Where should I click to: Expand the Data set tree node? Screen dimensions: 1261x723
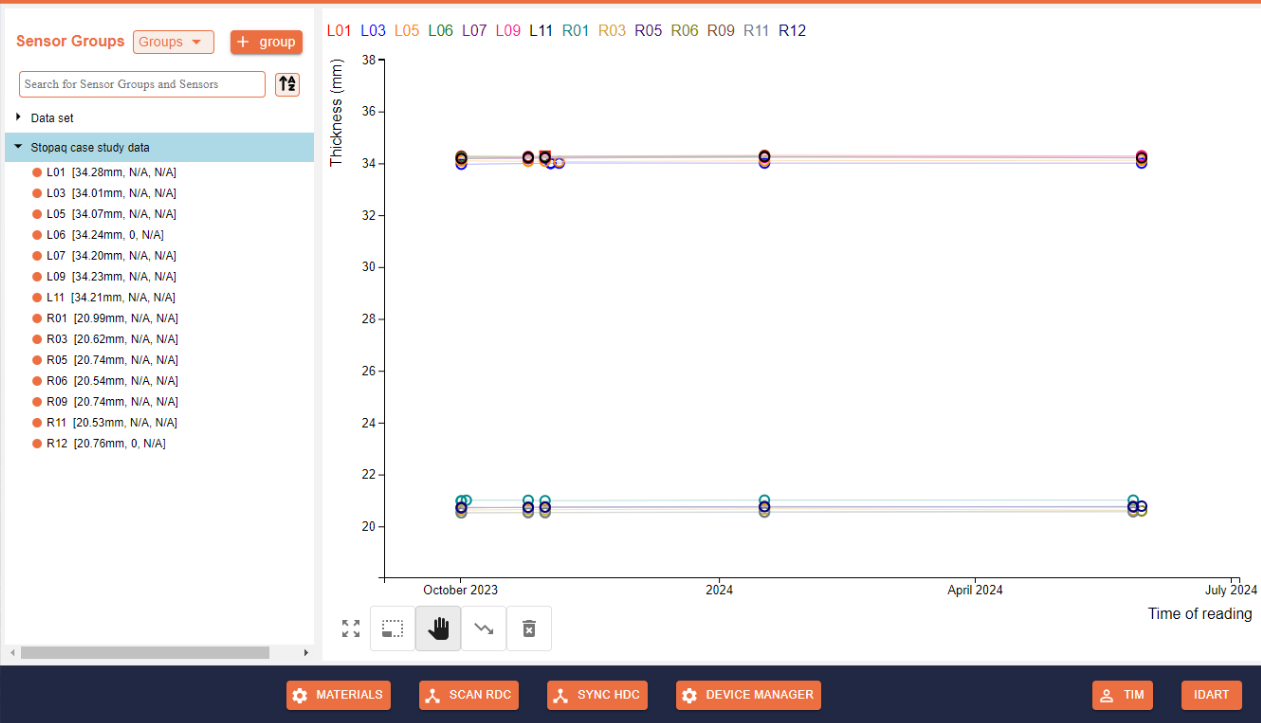coord(19,117)
